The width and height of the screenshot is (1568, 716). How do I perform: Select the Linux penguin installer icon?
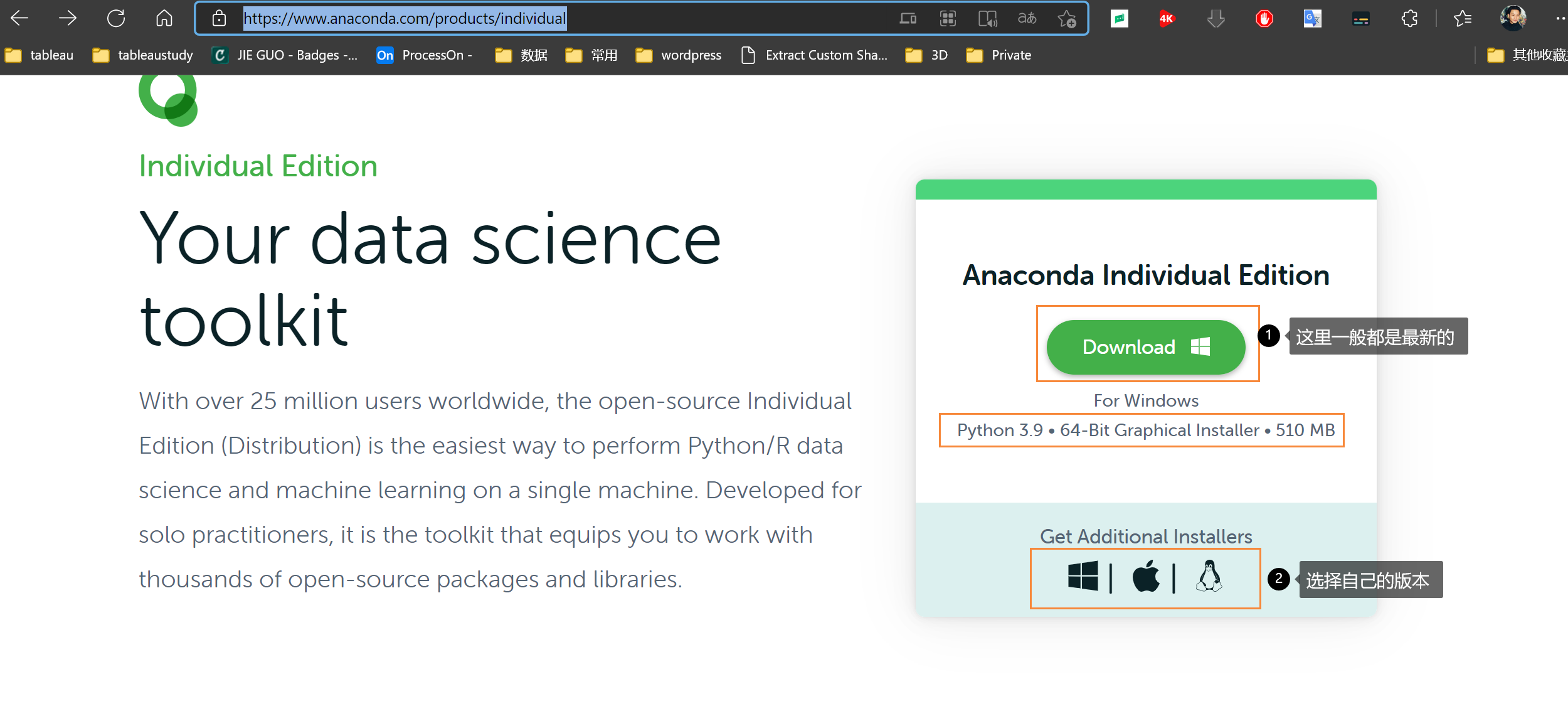click(x=1209, y=576)
